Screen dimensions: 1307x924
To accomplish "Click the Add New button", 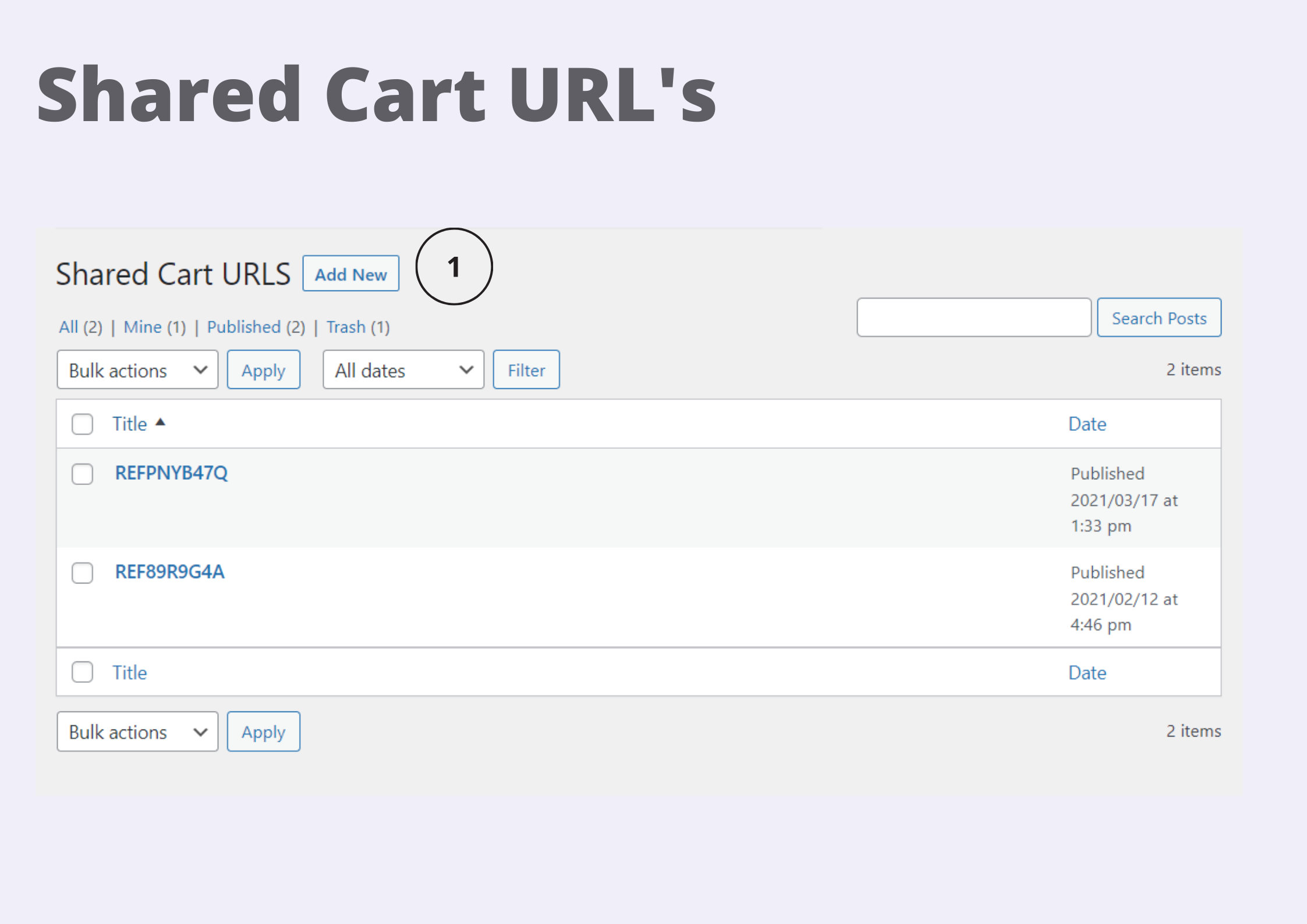I will [350, 274].
